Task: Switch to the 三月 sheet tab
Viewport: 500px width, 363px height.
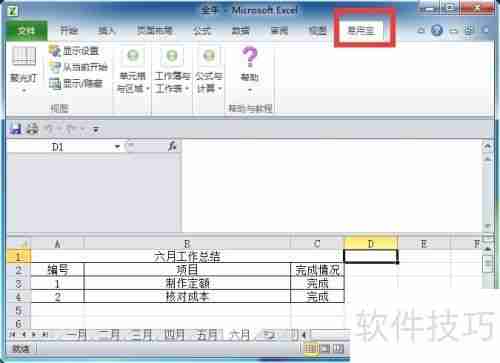Action: tap(142, 334)
